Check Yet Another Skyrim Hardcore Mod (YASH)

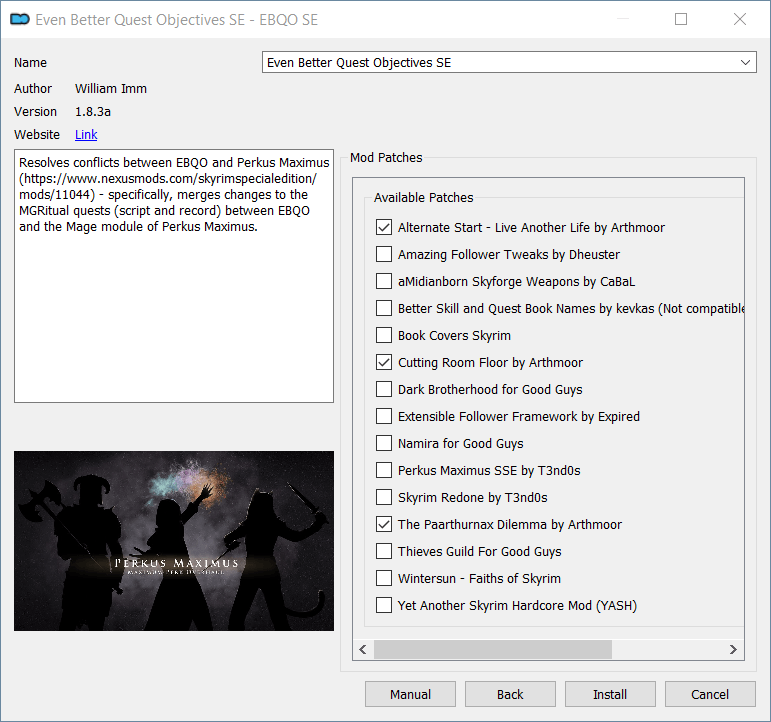[384, 605]
